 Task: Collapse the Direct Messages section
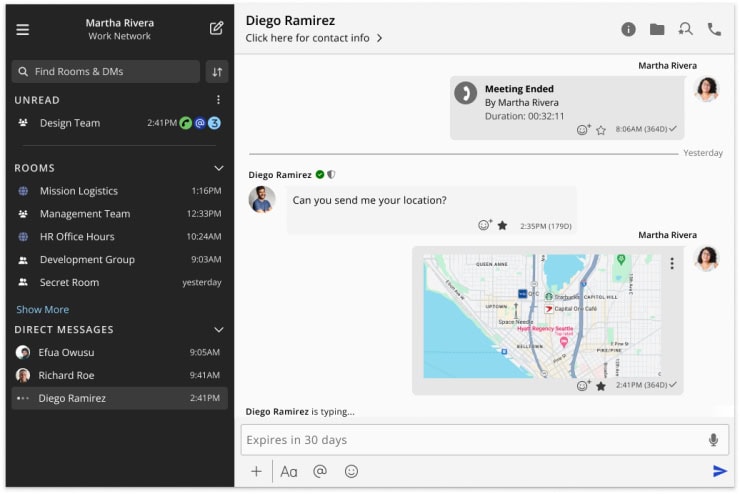pyautogui.click(x=219, y=330)
